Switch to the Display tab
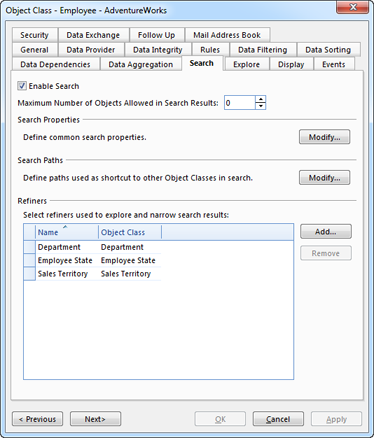 291,64
